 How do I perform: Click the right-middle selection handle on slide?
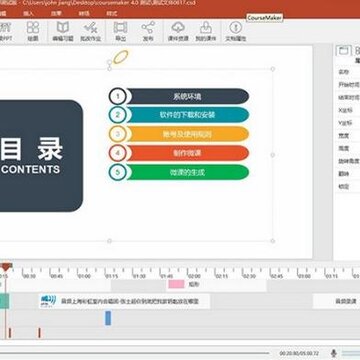[273, 155]
